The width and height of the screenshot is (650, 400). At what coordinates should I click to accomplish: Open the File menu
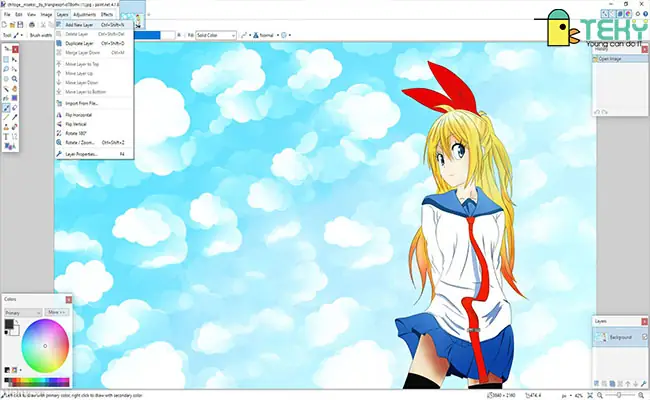pos(7,15)
